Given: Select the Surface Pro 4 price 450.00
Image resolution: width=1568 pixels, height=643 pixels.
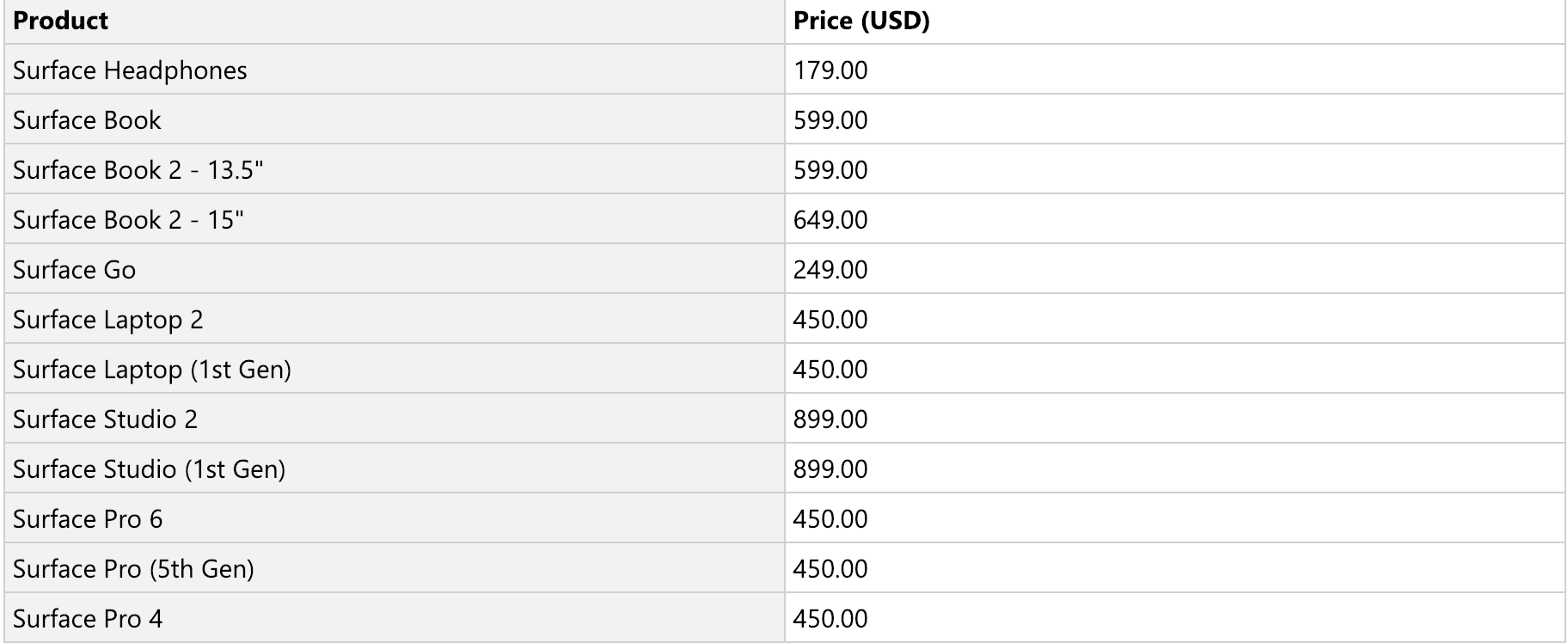Looking at the screenshot, I should [x=1175, y=618].
